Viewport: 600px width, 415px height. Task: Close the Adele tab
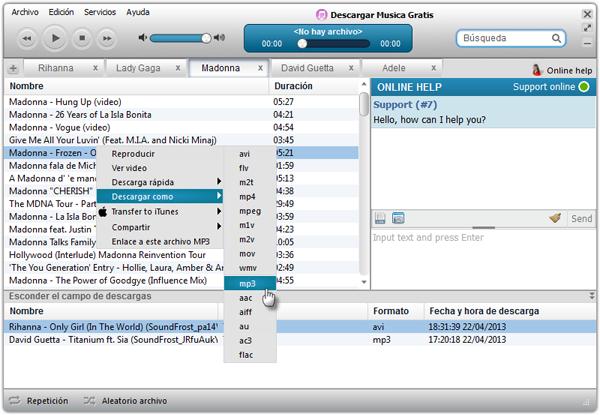[434, 68]
